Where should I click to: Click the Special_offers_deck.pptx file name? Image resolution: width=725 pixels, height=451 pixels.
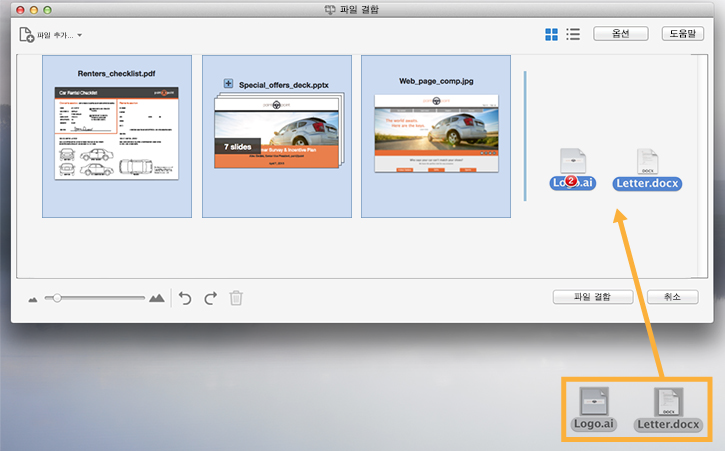pyautogui.click(x=284, y=85)
